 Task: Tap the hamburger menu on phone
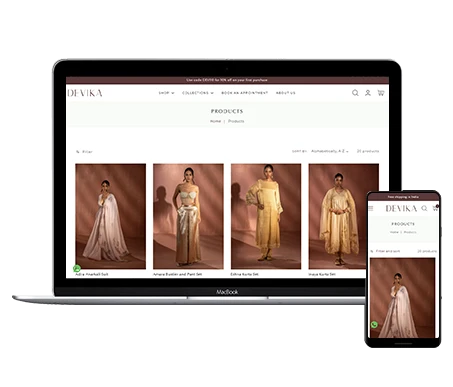[x=371, y=208]
